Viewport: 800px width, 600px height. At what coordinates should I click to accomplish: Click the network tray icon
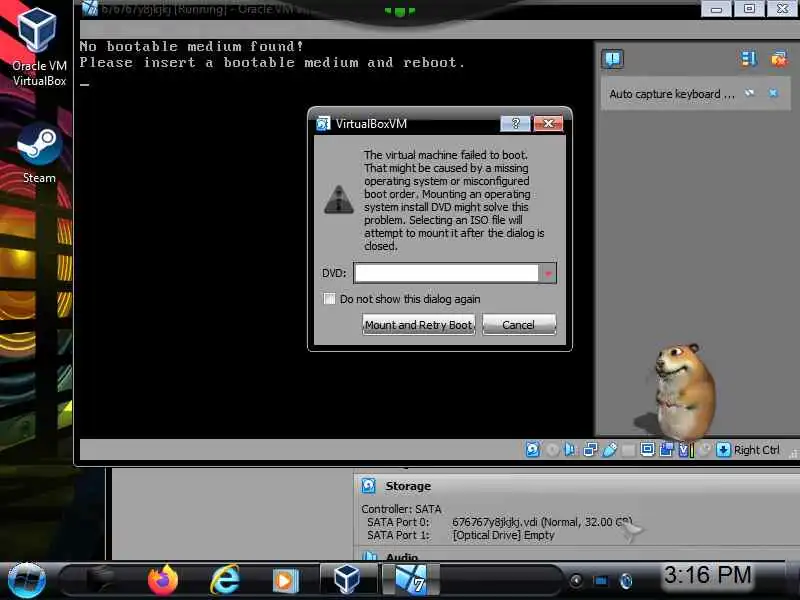tap(601, 581)
